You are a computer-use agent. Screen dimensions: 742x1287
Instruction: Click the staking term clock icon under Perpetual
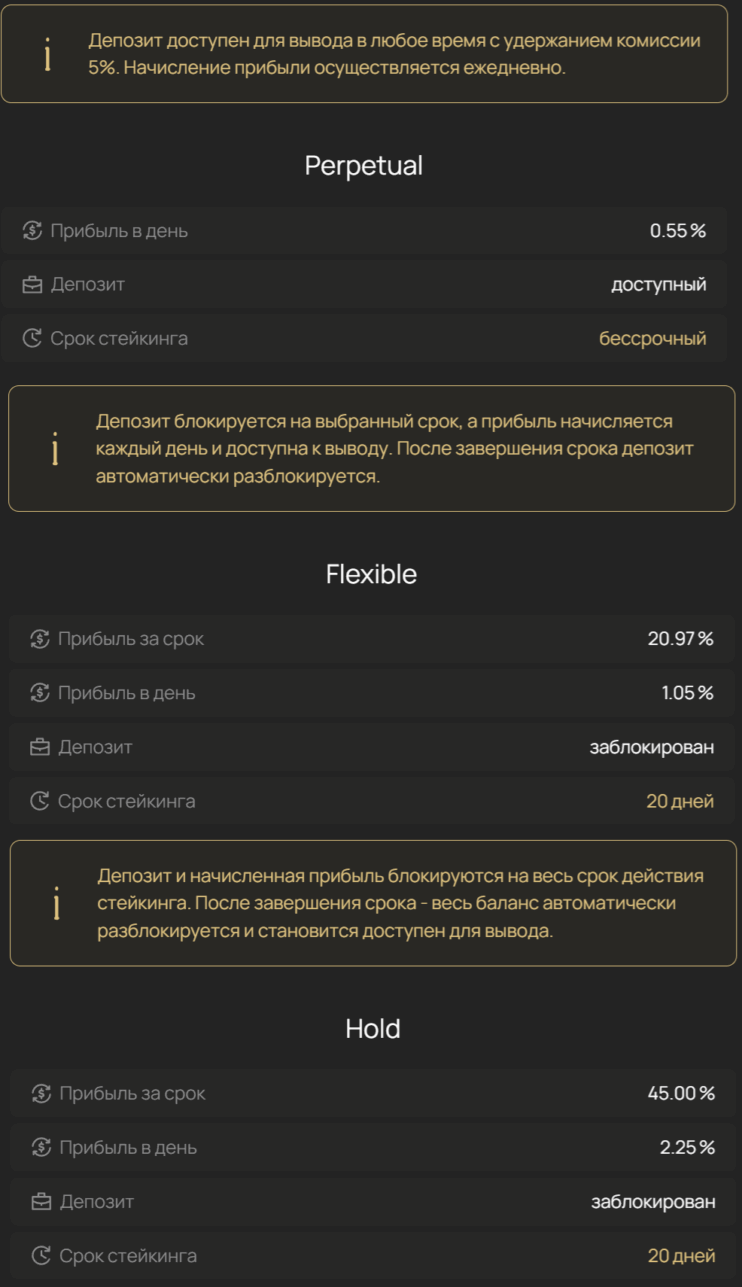tap(32, 338)
